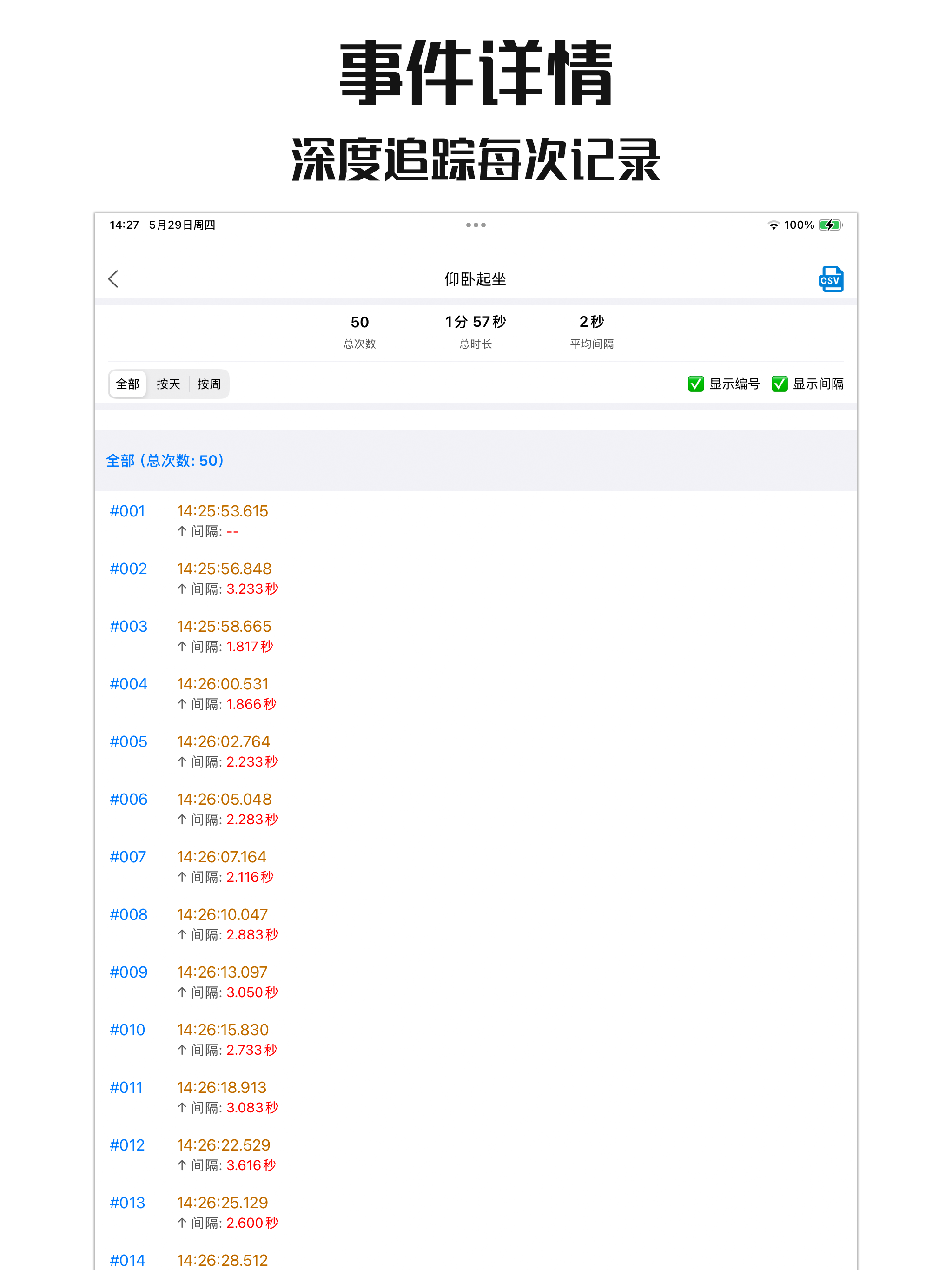952x1270 pixels.
Task: Tap timestamp 14:26:22.529
Action: pyautogui.click(x=224, y=1145)
